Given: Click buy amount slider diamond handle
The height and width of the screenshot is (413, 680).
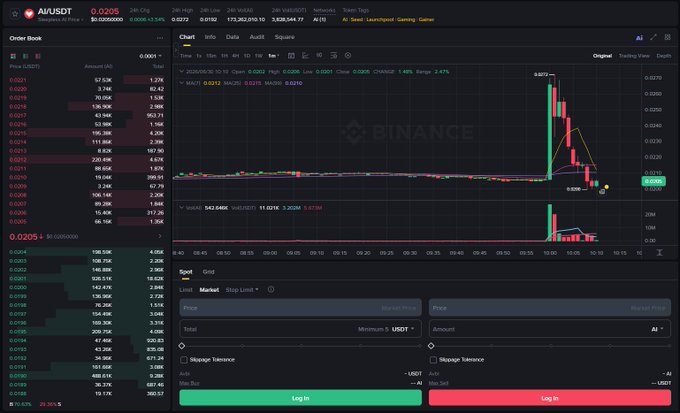Looking at the screenshot, I should coord(182,346).
